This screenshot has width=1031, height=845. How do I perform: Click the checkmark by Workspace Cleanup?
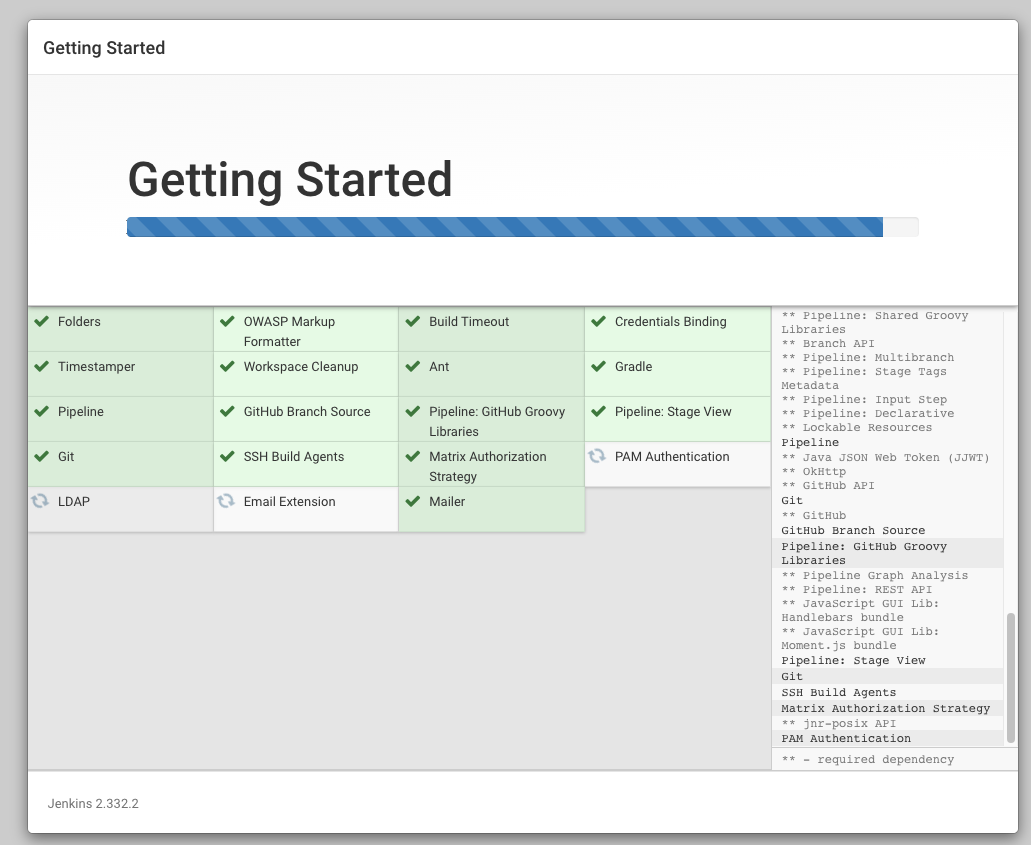228,366
